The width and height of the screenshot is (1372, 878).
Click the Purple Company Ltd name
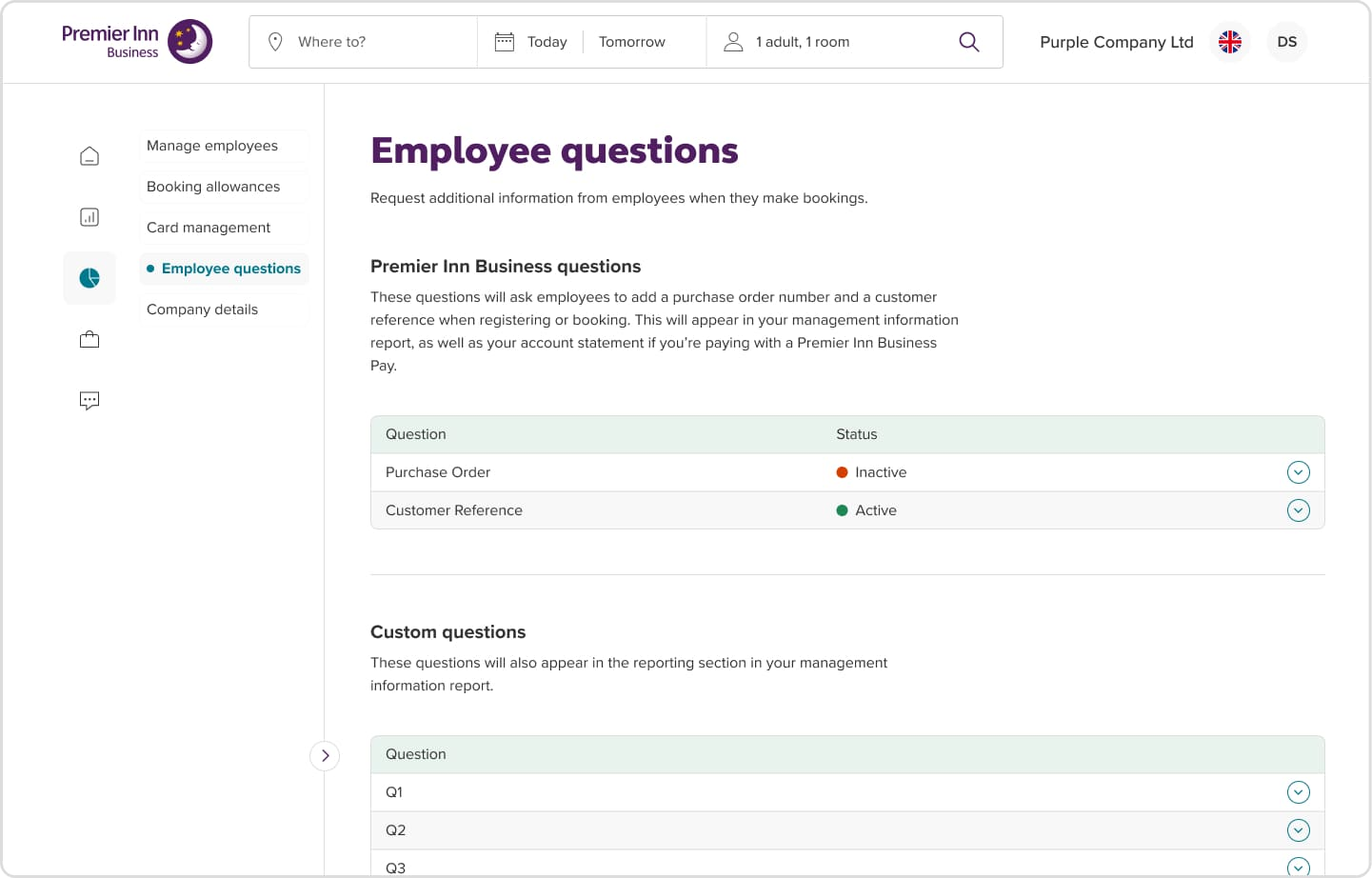point(1117,42)
